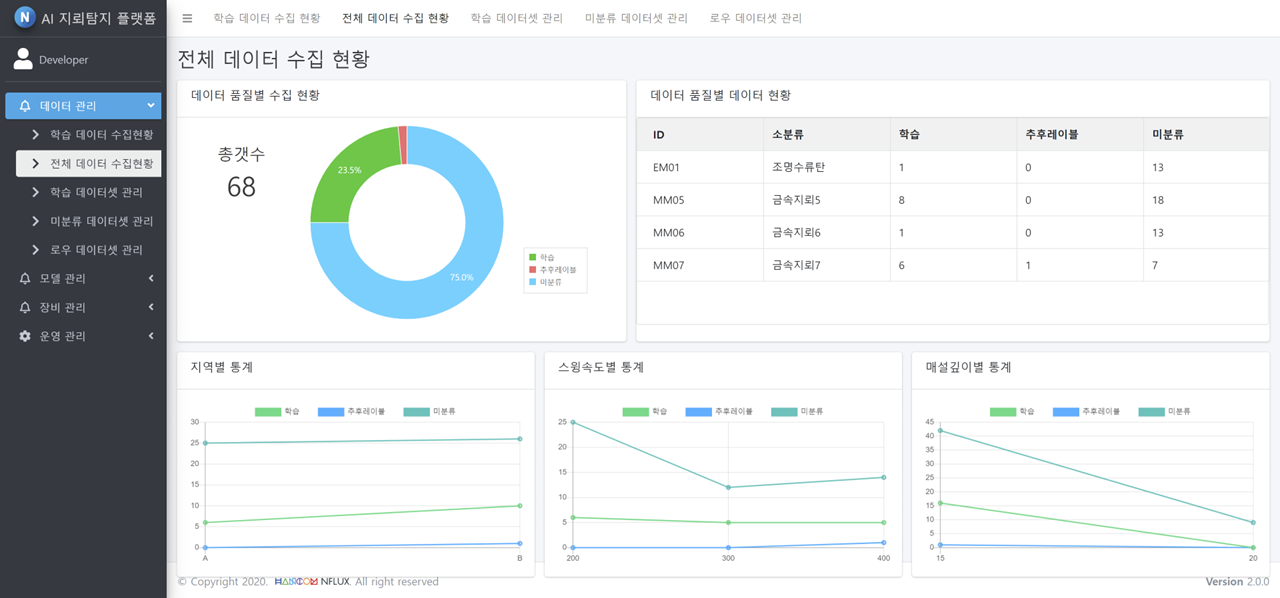
Task: Click the HANCOM NFLUX footer logo
Action: (x=312, y=582)
